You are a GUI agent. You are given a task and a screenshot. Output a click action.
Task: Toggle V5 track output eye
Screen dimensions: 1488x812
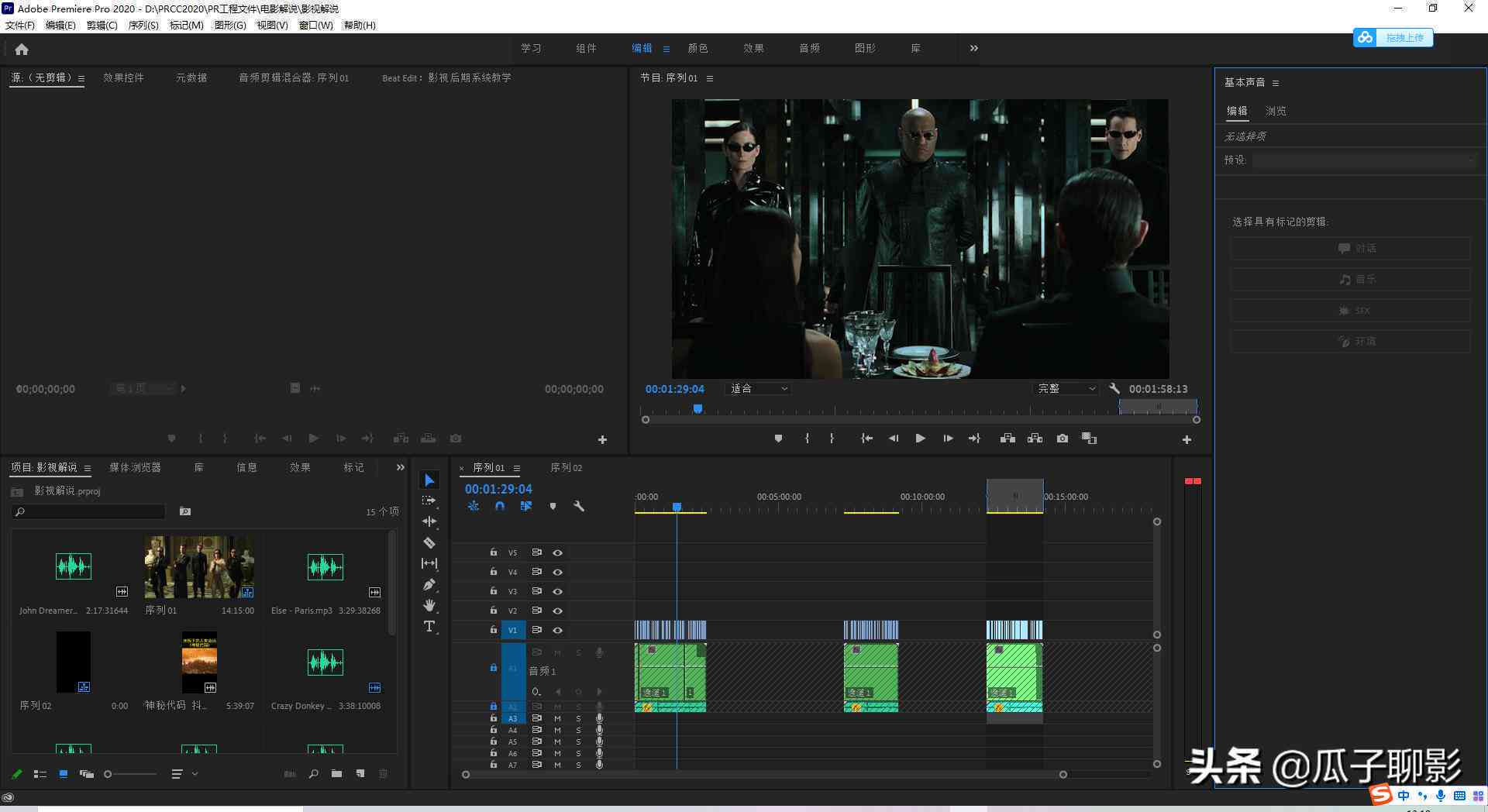click(x=557, y=552)
